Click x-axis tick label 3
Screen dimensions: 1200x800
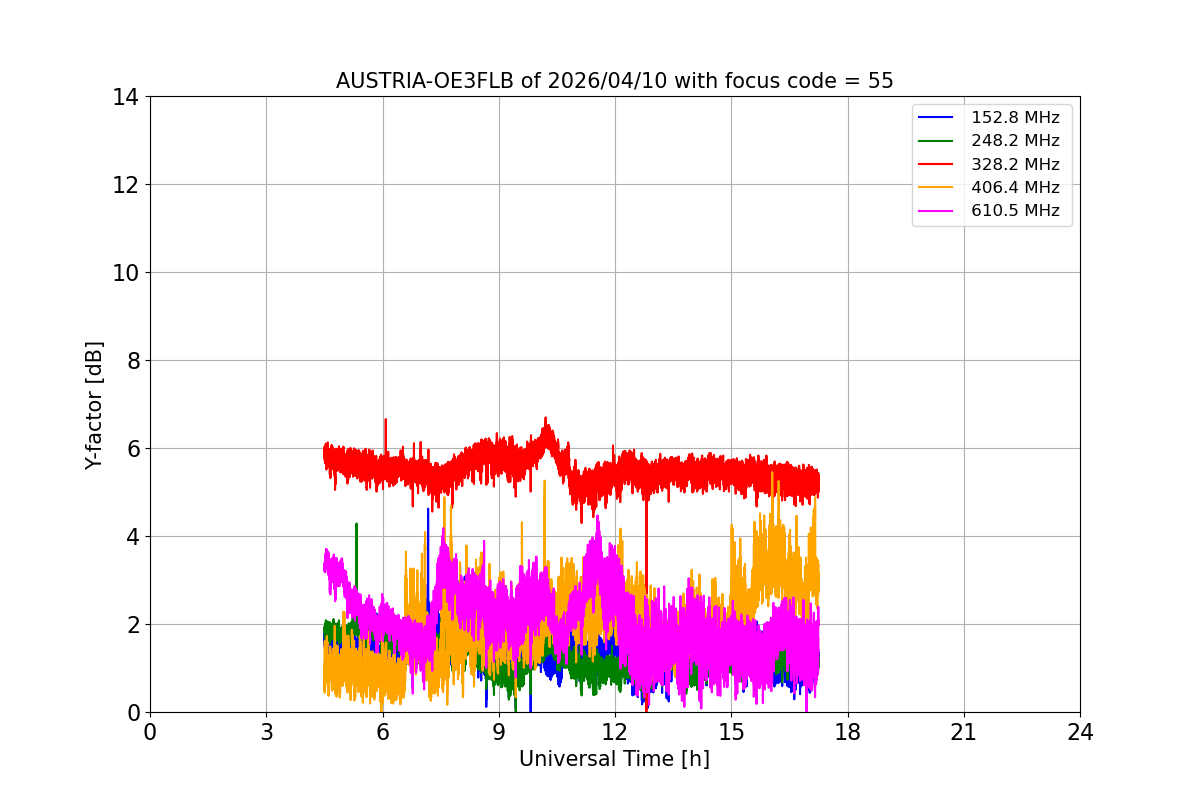tap(266, 732)
